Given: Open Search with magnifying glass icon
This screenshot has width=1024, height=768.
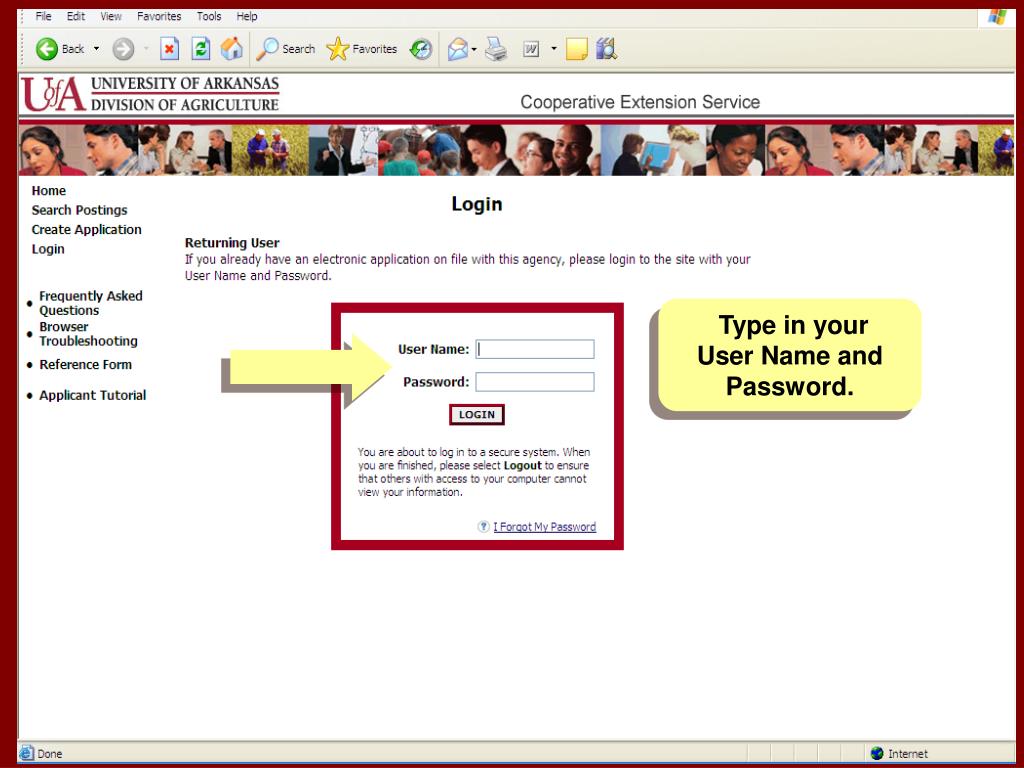Looking at the screenshot, I should pyautogui.click(x=285, y=49).
